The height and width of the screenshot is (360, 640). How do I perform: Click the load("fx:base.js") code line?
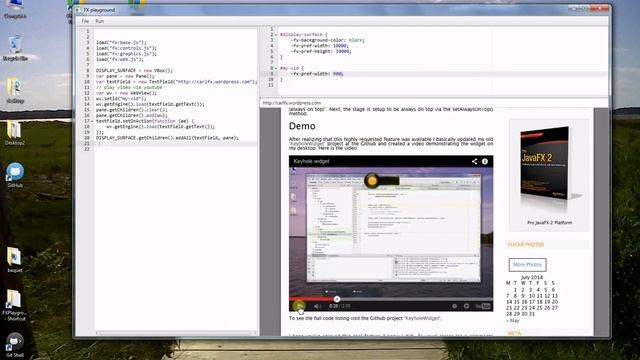tap(121, 42)
